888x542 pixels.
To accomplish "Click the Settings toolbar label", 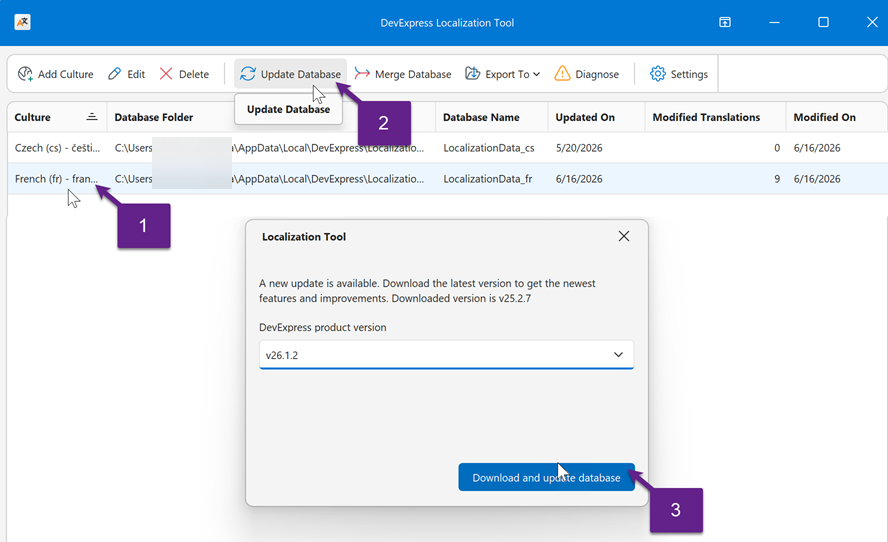I will coord(689,74).
